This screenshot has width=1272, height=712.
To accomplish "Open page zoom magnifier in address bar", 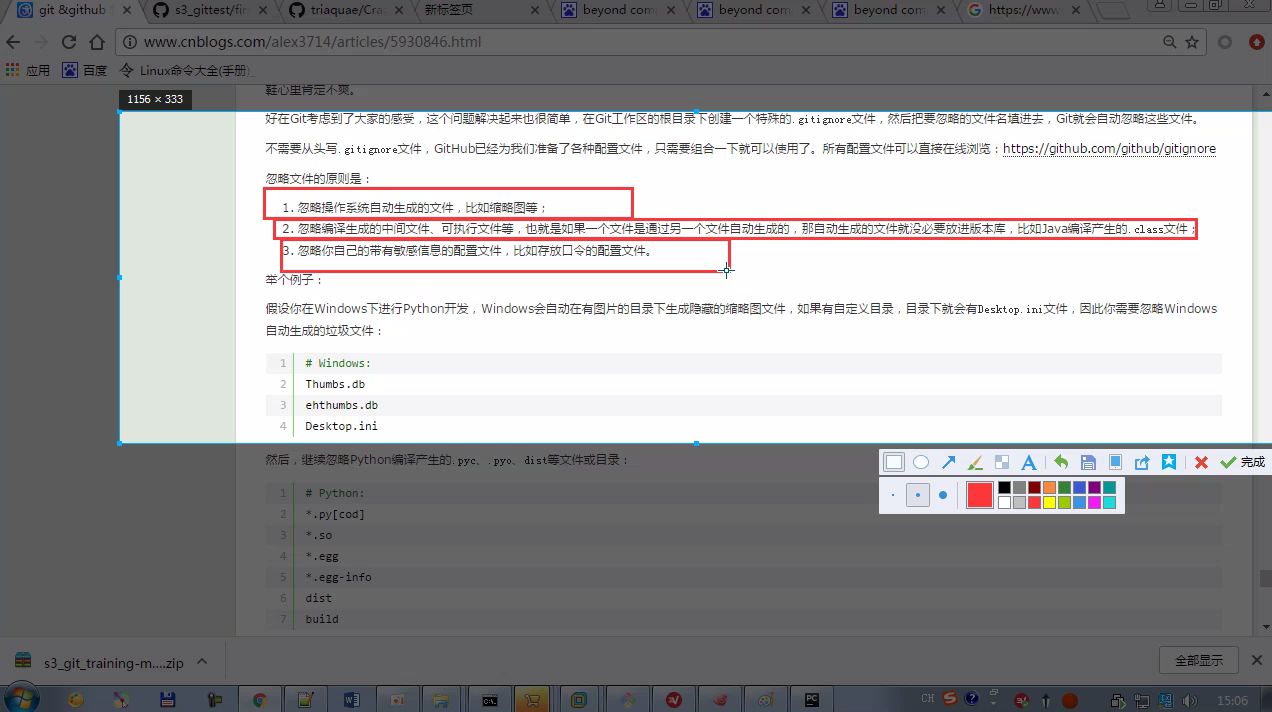I will (x=1170, y=43).
